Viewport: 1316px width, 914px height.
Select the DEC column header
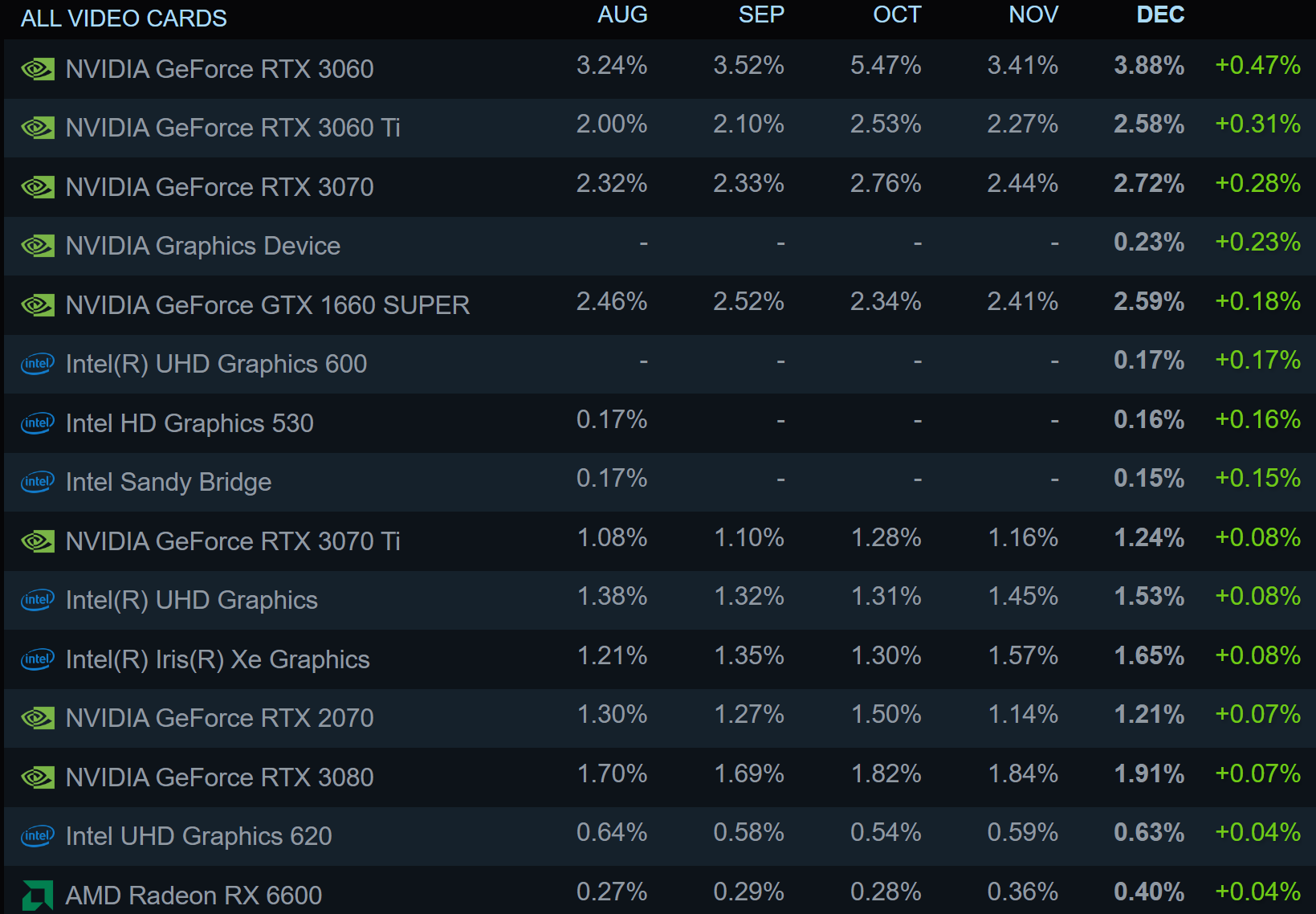pyautogui.click(x=1160, y=15)
